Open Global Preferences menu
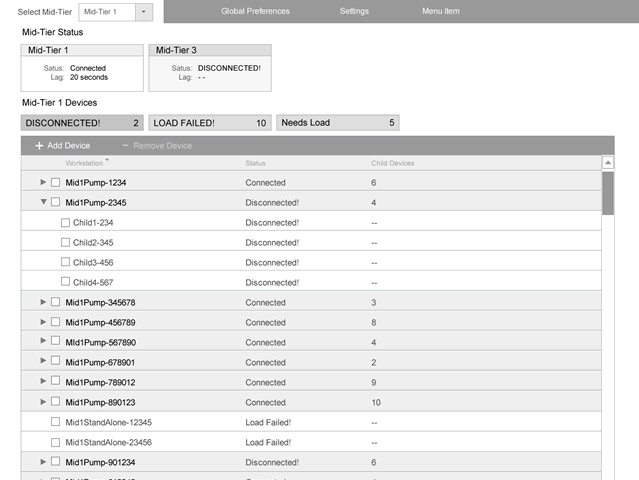Screen dimensions: 639x480 pos(255,11)
